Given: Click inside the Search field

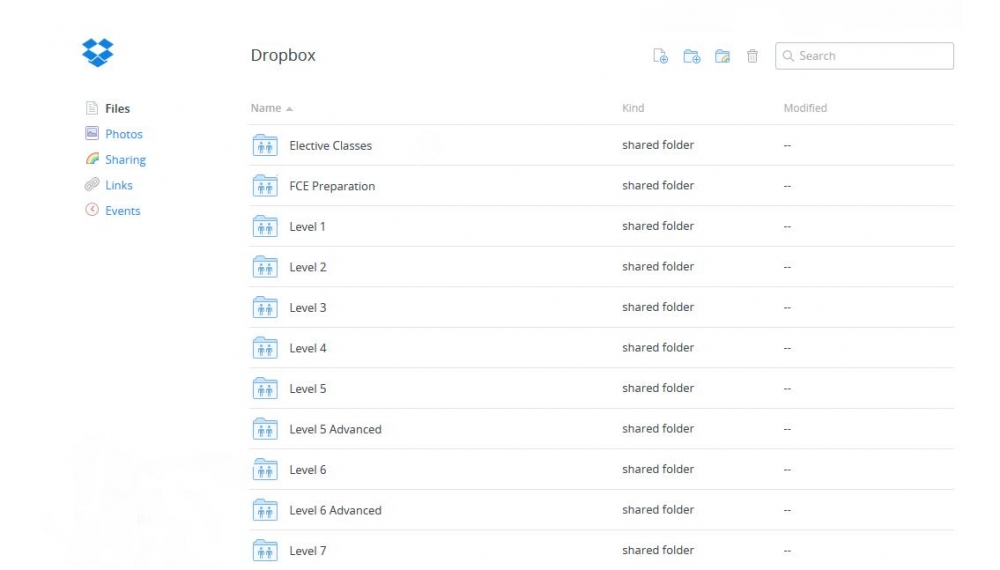Looking at the screenshot, I should click(872, 56).
